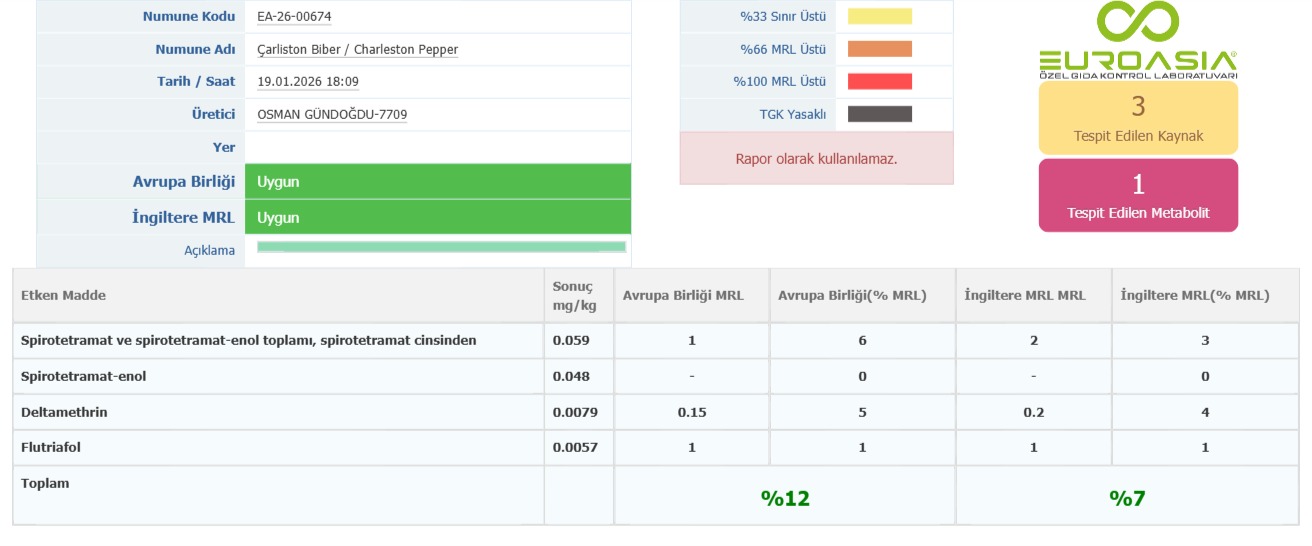Click the Tarih / Saat value field
This screenshot has height=546, width=1312.
(x=308, y=82)
